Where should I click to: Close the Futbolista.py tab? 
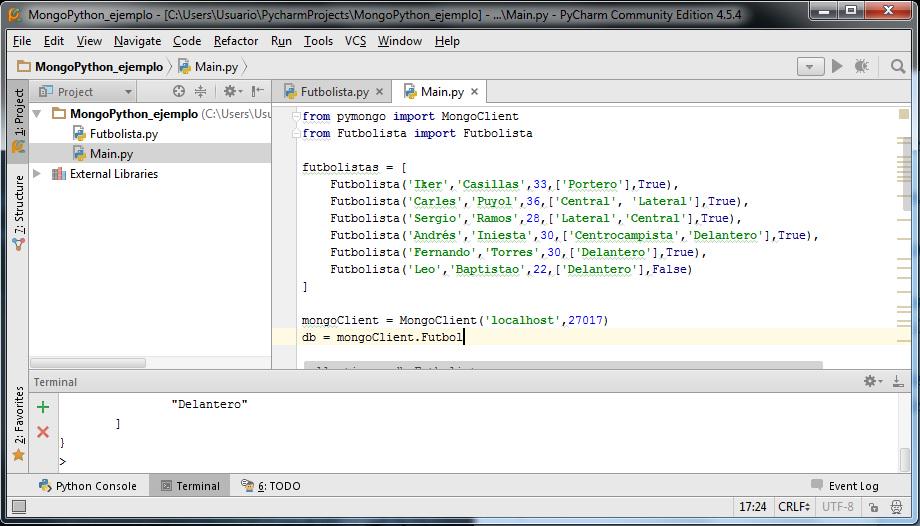coord(380,92)
